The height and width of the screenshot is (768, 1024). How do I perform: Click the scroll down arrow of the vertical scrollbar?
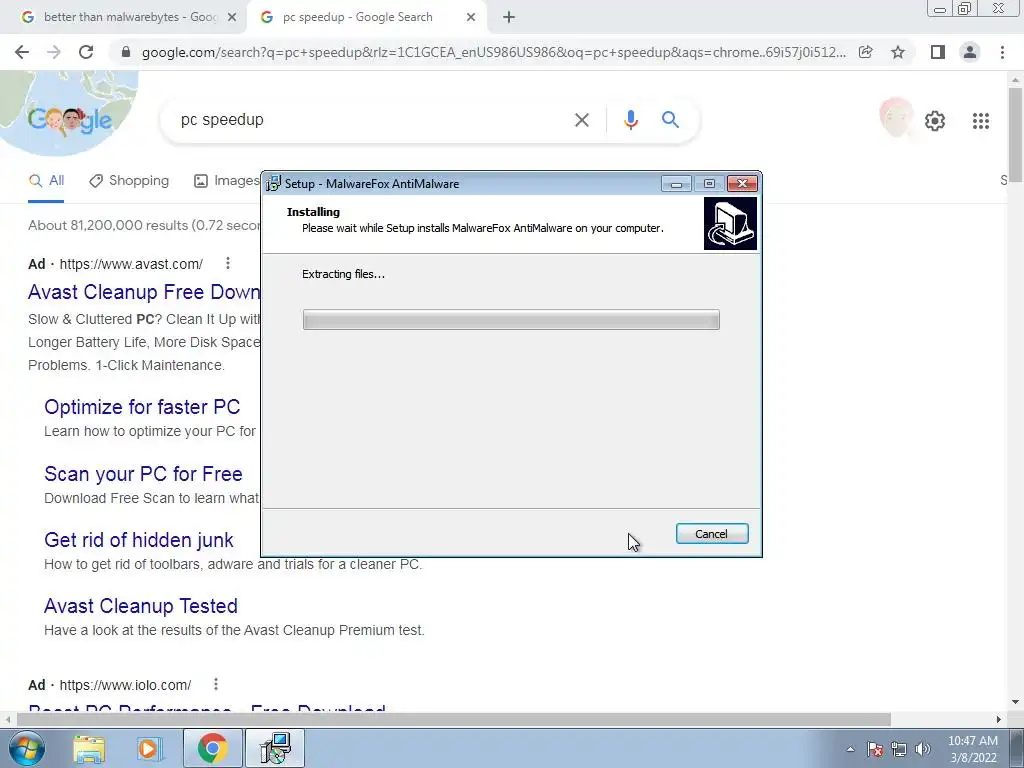[x=1016, y=703]
